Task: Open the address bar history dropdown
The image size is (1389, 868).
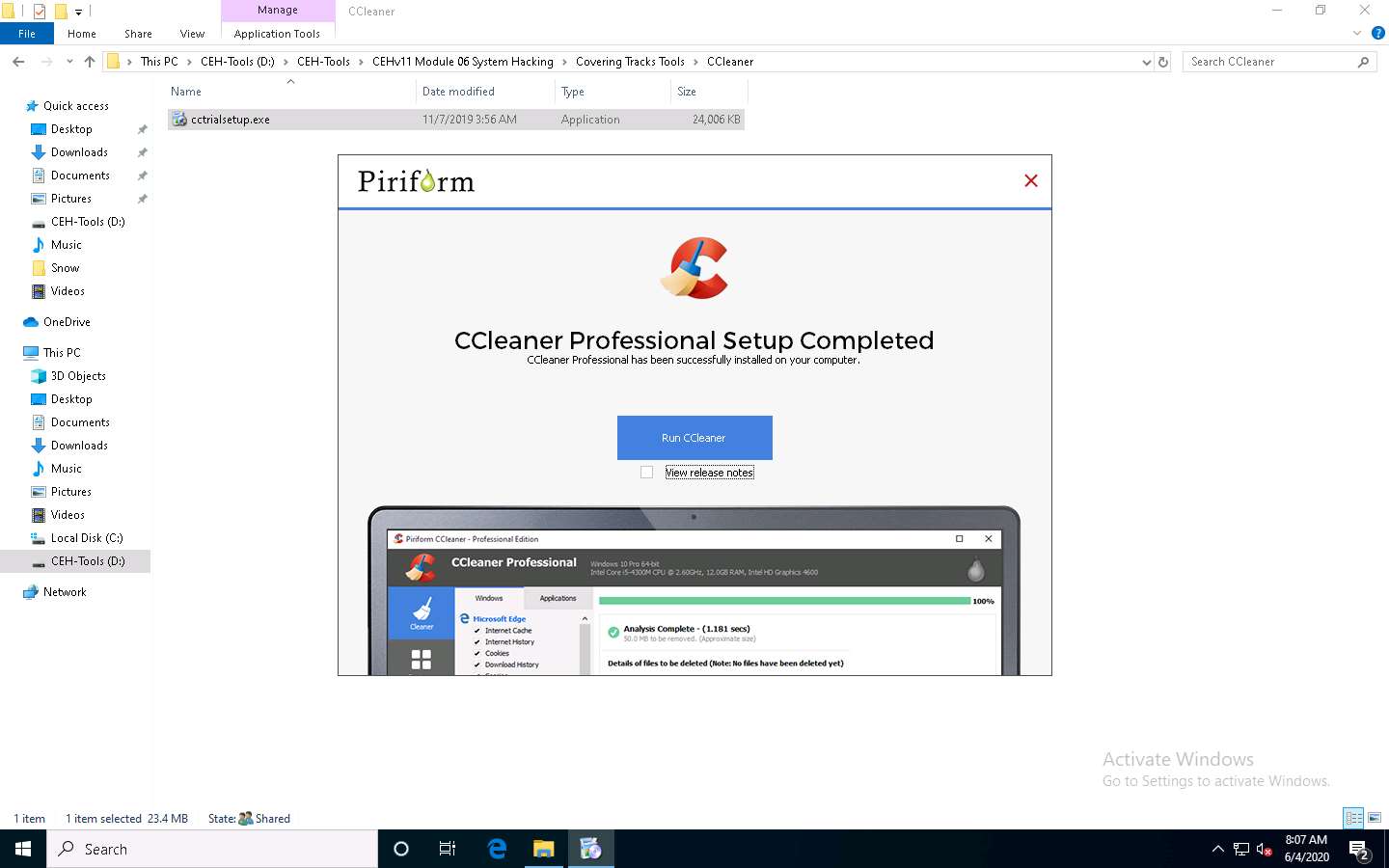Action: coord(1146,62)
